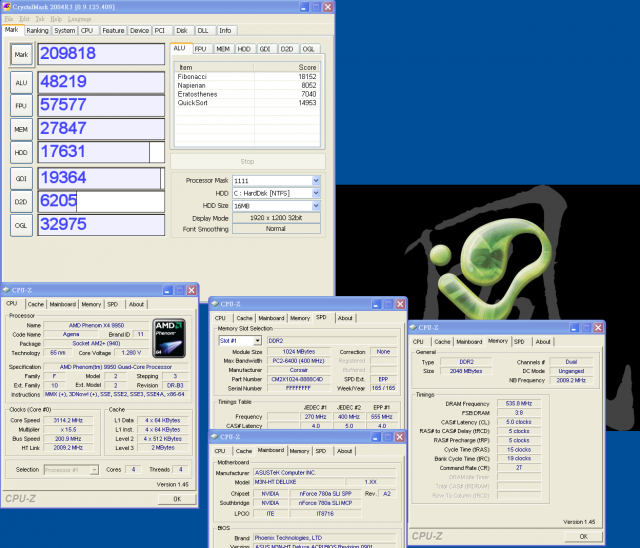Run the HDD benchmark button
The image size is (640, 548).
21,153
